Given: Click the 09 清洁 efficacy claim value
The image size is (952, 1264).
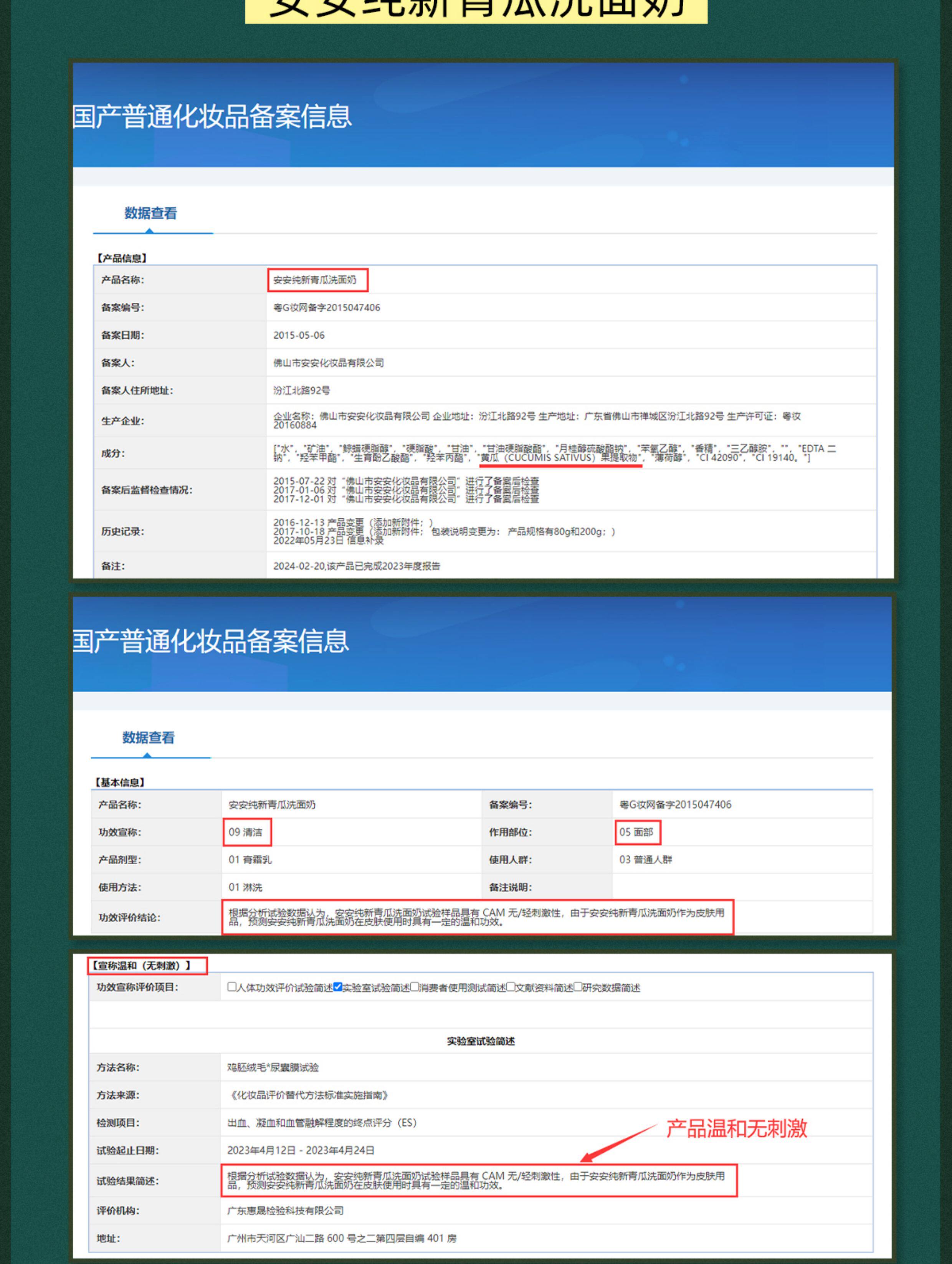Looking at the screenshot, I should pos(246,832).
